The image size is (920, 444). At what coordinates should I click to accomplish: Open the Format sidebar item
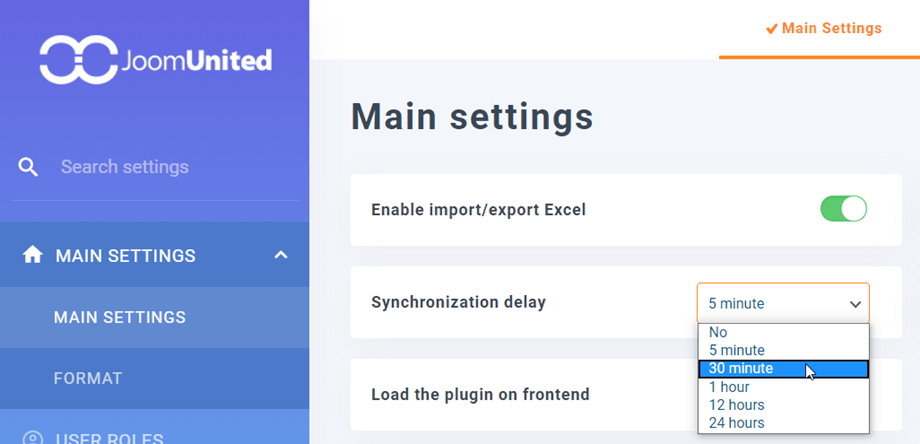[88, 378]
